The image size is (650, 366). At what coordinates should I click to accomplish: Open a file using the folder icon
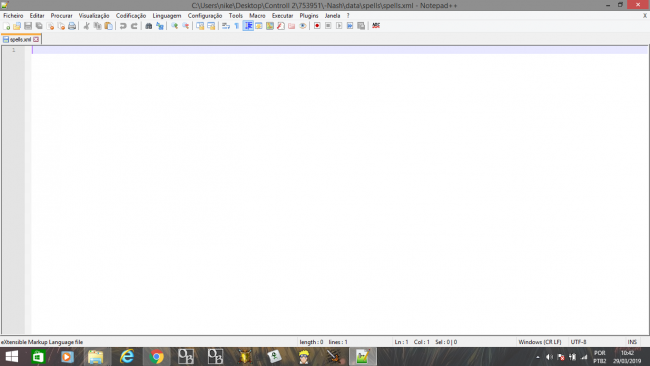click(x=17, y=26)
